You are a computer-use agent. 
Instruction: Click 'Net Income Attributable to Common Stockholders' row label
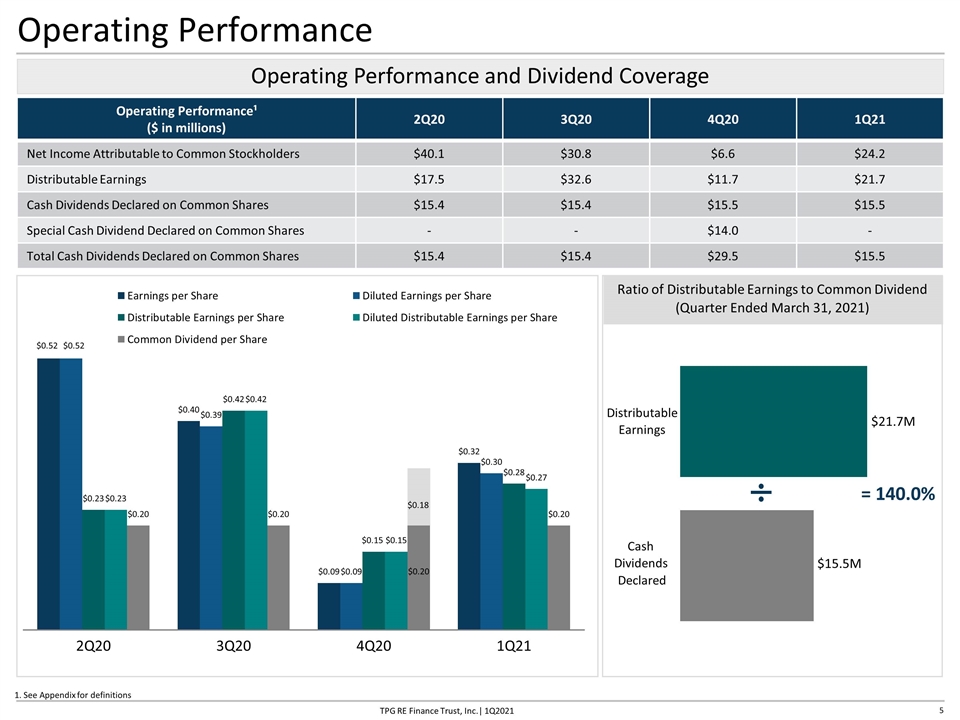[163, 154]
